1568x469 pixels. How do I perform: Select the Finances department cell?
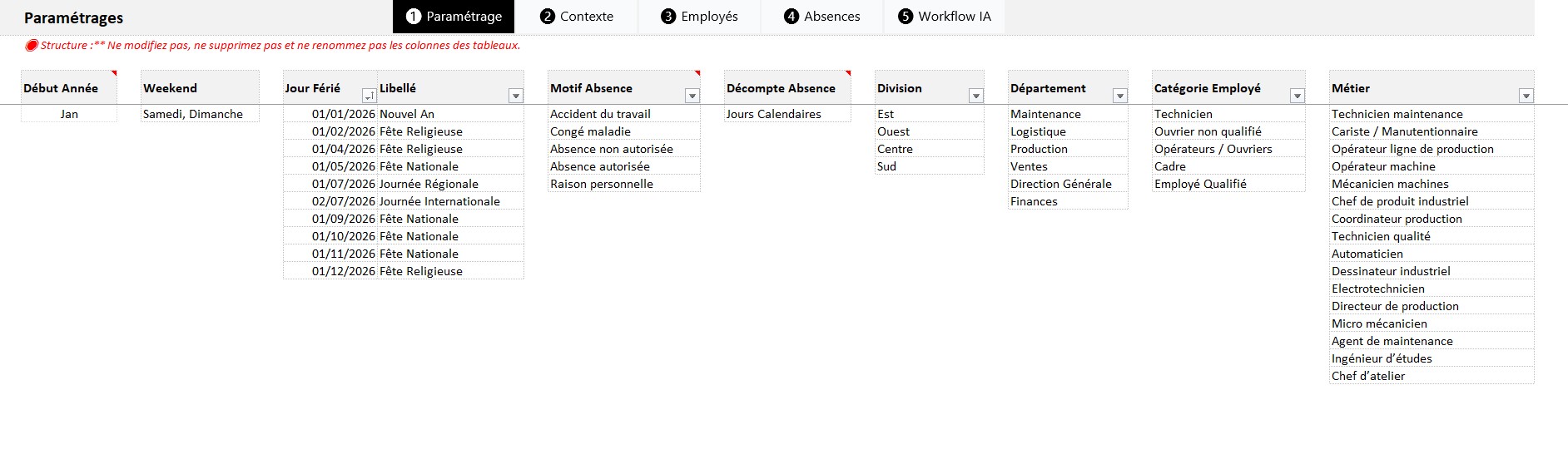click(1068, 201)
